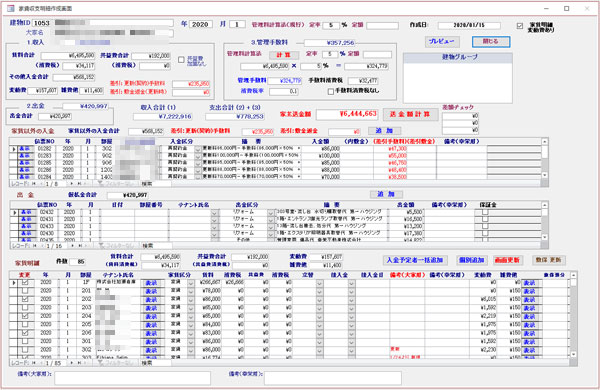The width and height of the screenshot is (600, 390).
Task: Click 年 field showing 2020
Action: point(201,24)
